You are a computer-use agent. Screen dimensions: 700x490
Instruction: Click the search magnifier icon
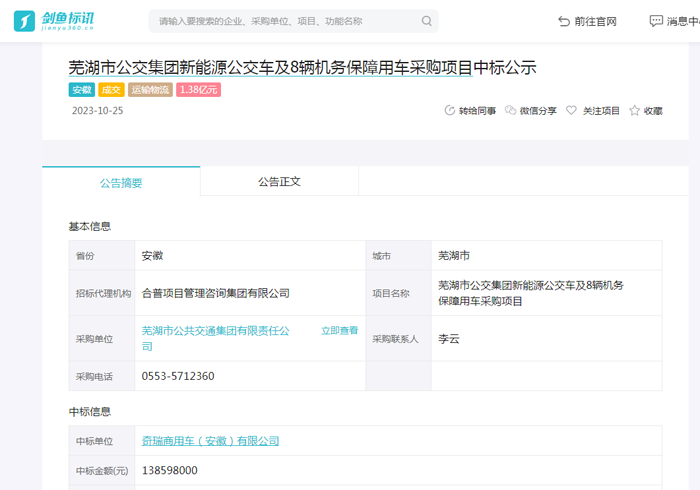(x=427, y=21)
